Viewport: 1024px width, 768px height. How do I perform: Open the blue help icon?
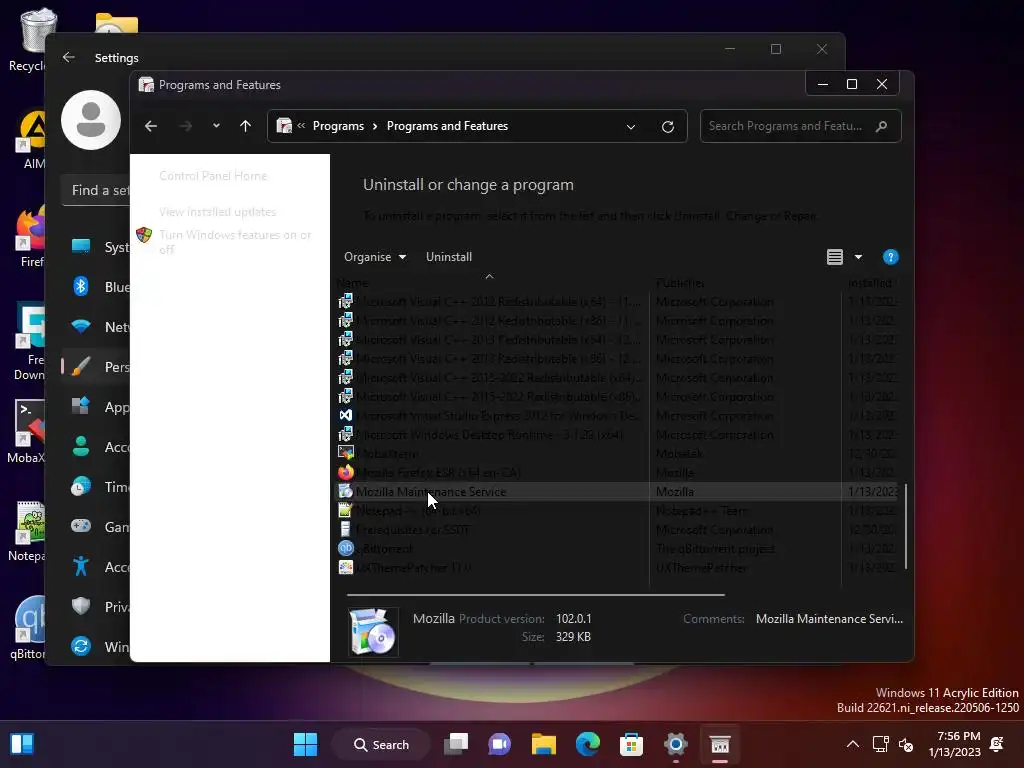pos(890,257)
